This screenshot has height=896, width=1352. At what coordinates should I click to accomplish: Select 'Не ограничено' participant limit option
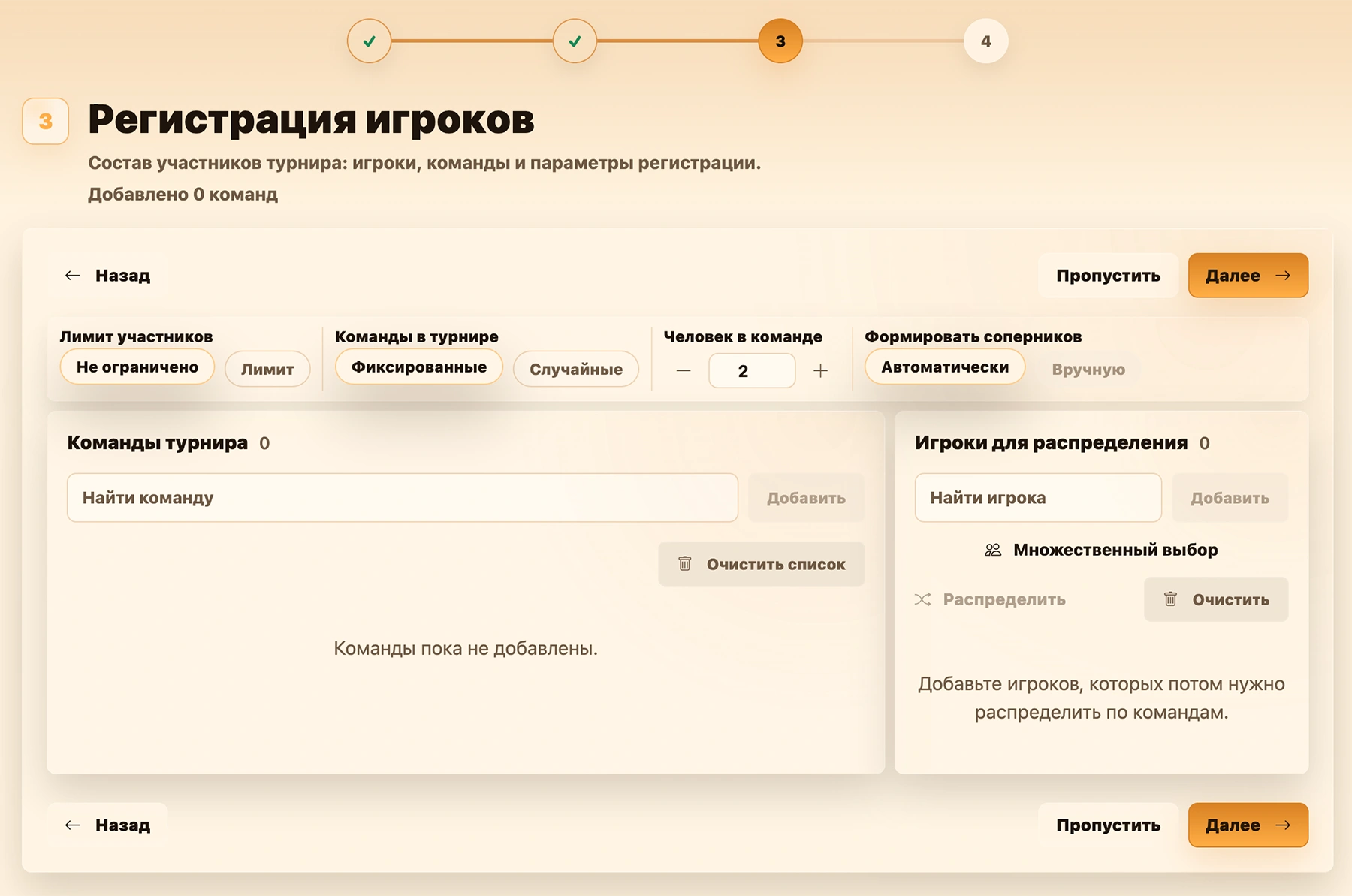click(137, 367)
